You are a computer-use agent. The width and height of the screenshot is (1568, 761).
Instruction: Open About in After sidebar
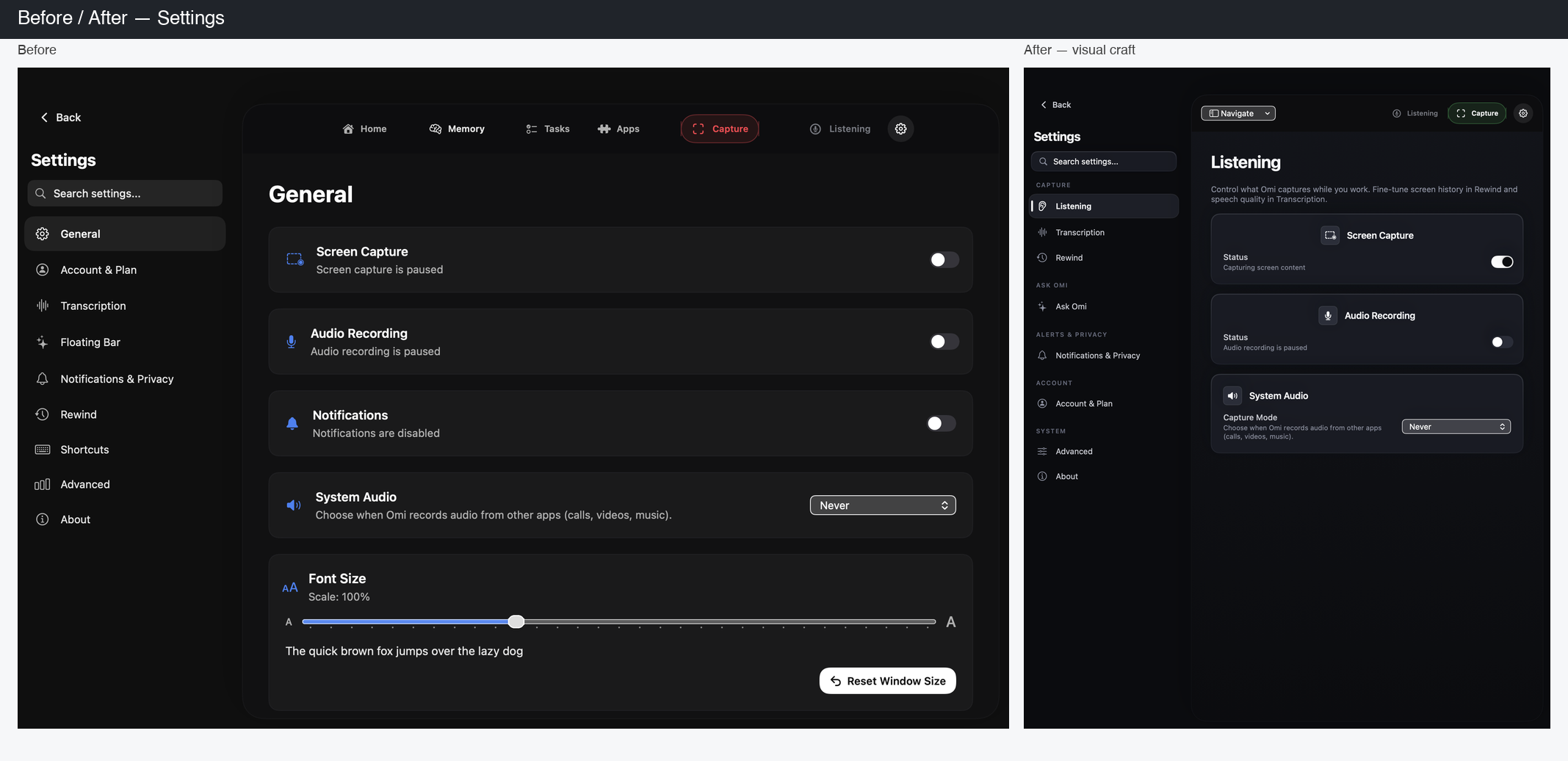(x=1105, y=477)
